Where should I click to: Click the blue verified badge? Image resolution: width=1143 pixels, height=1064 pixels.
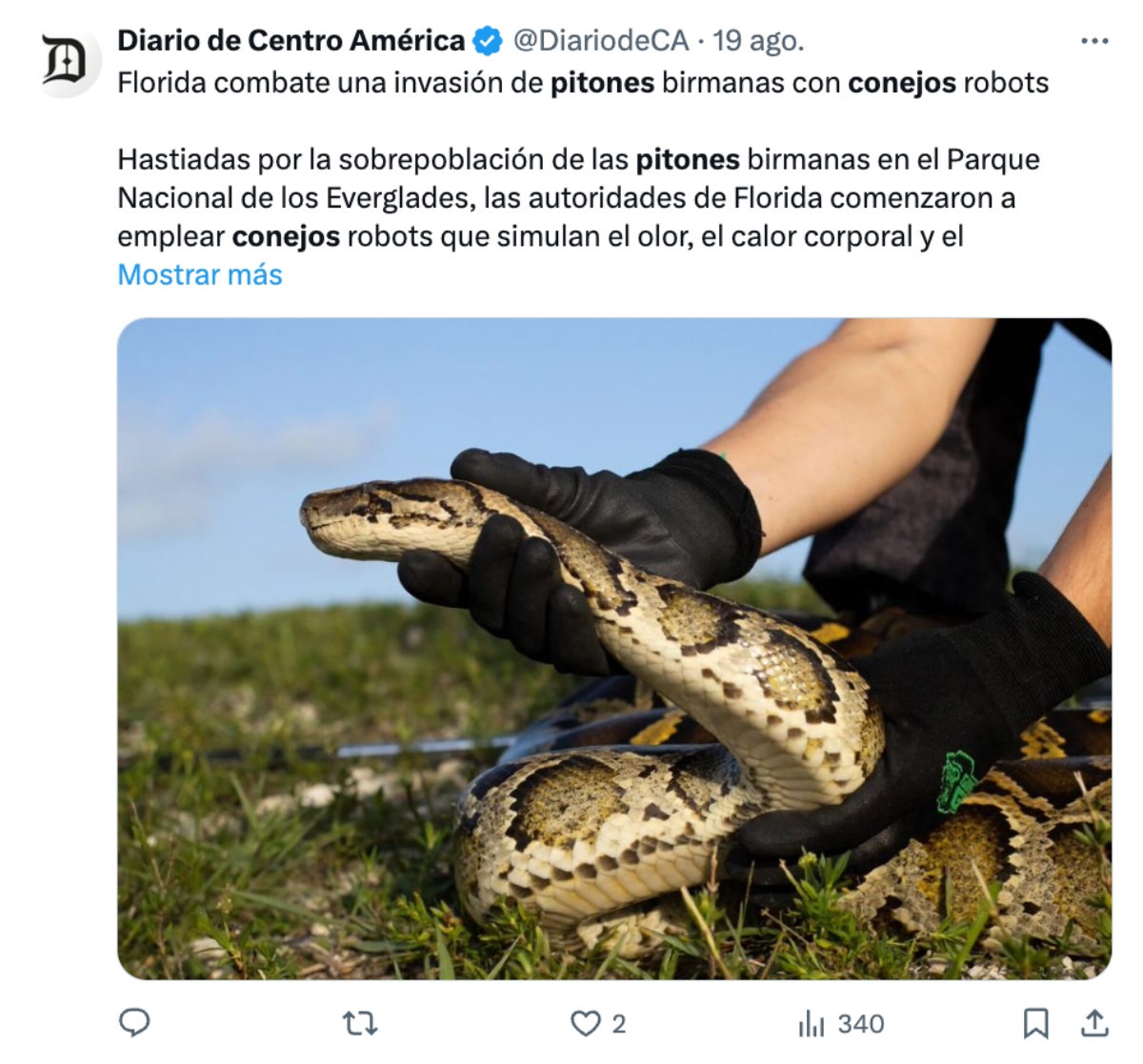pos(489,41)
